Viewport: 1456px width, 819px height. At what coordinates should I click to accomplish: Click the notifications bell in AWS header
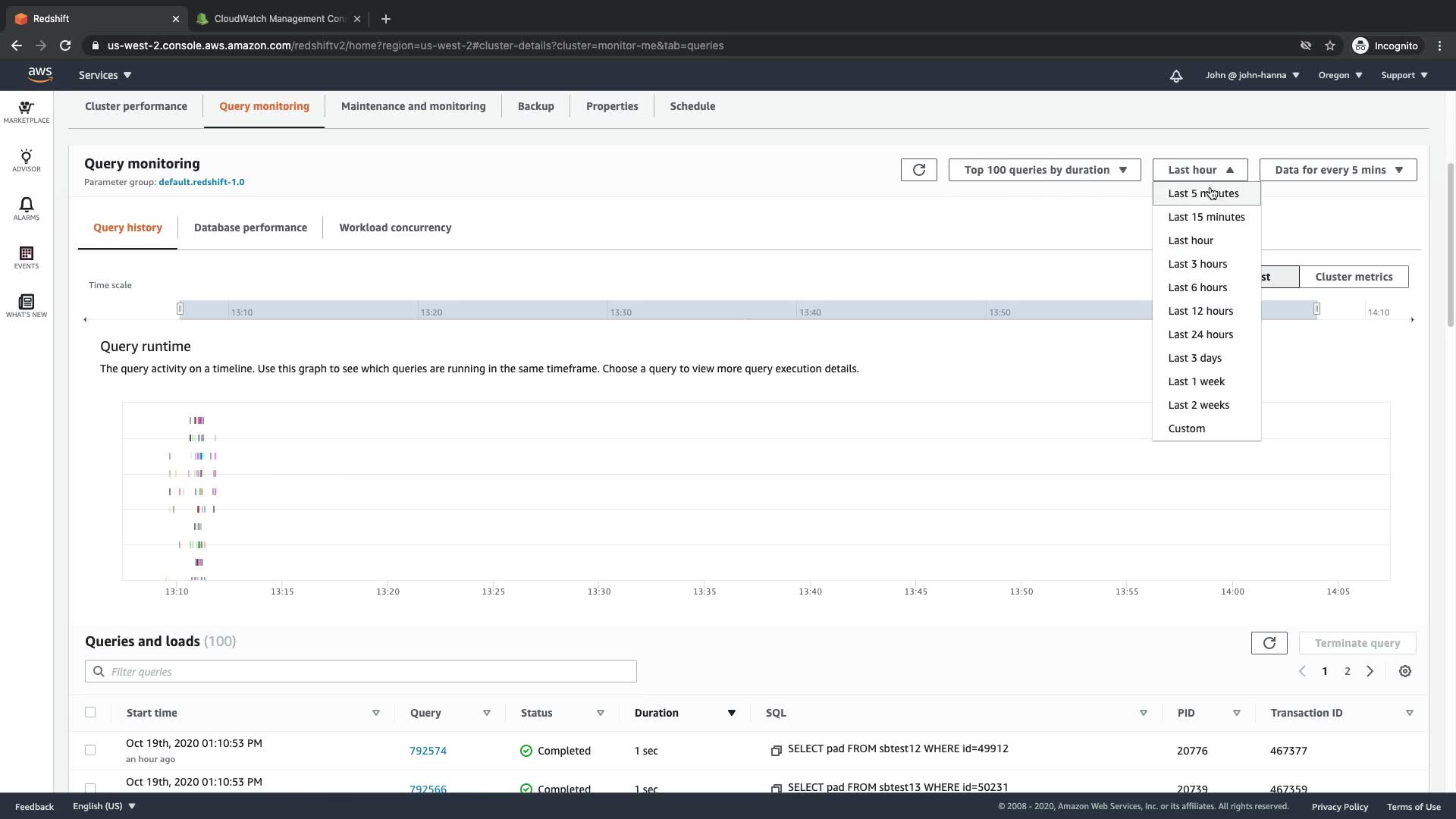[x=1175, y=76]
